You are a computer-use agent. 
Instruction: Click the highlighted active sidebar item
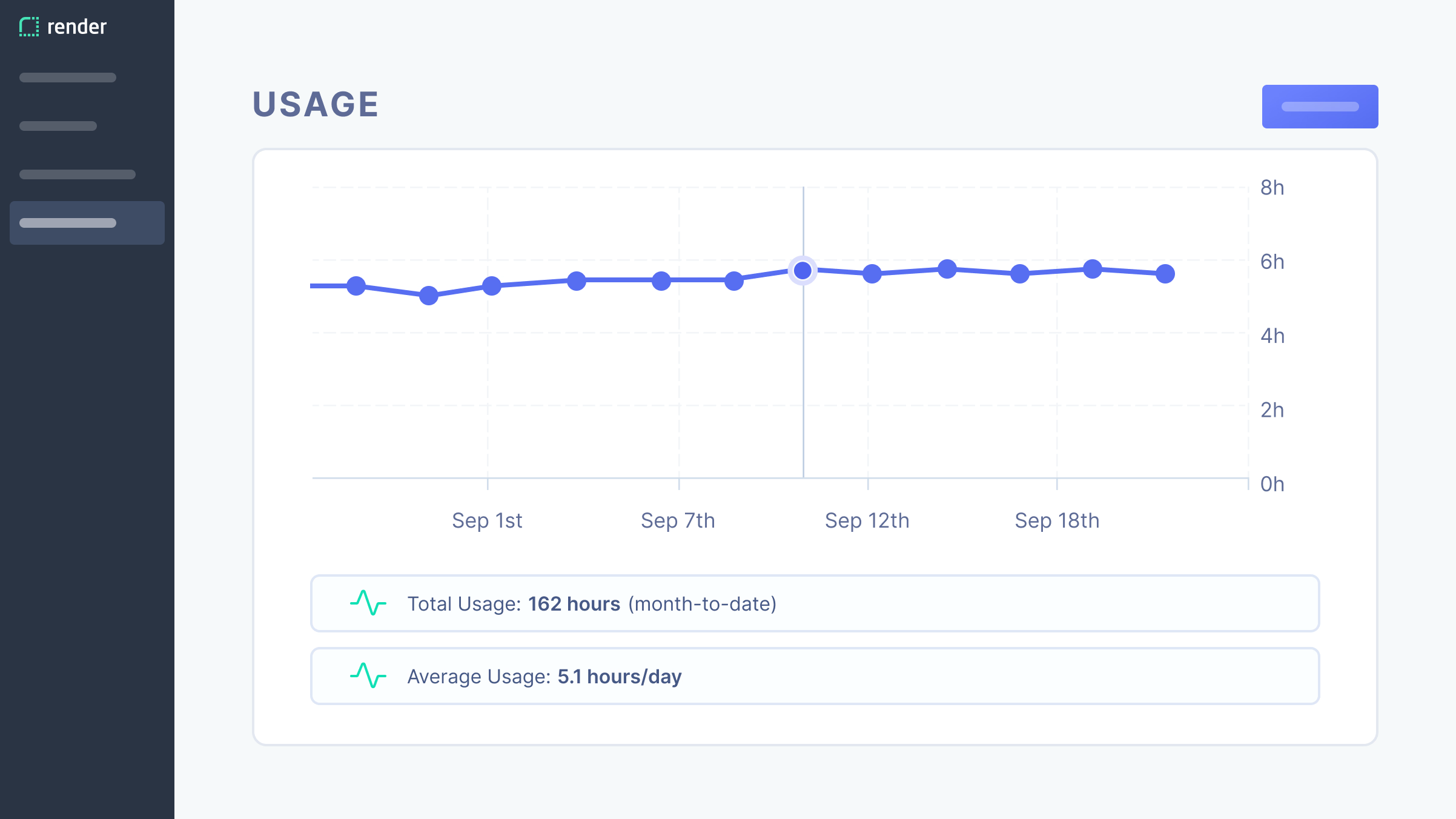coord(87,223)
